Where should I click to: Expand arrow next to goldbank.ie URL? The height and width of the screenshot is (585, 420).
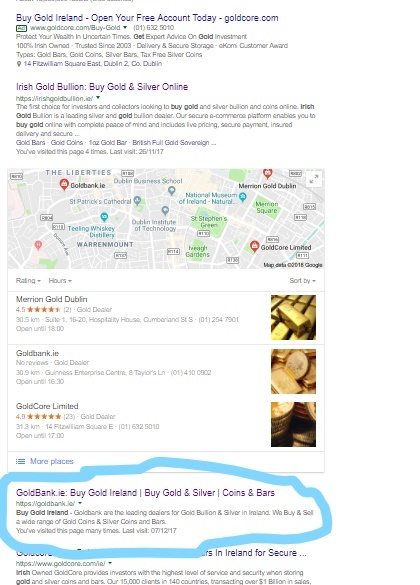pyautogui.click(x=80, y=503)
